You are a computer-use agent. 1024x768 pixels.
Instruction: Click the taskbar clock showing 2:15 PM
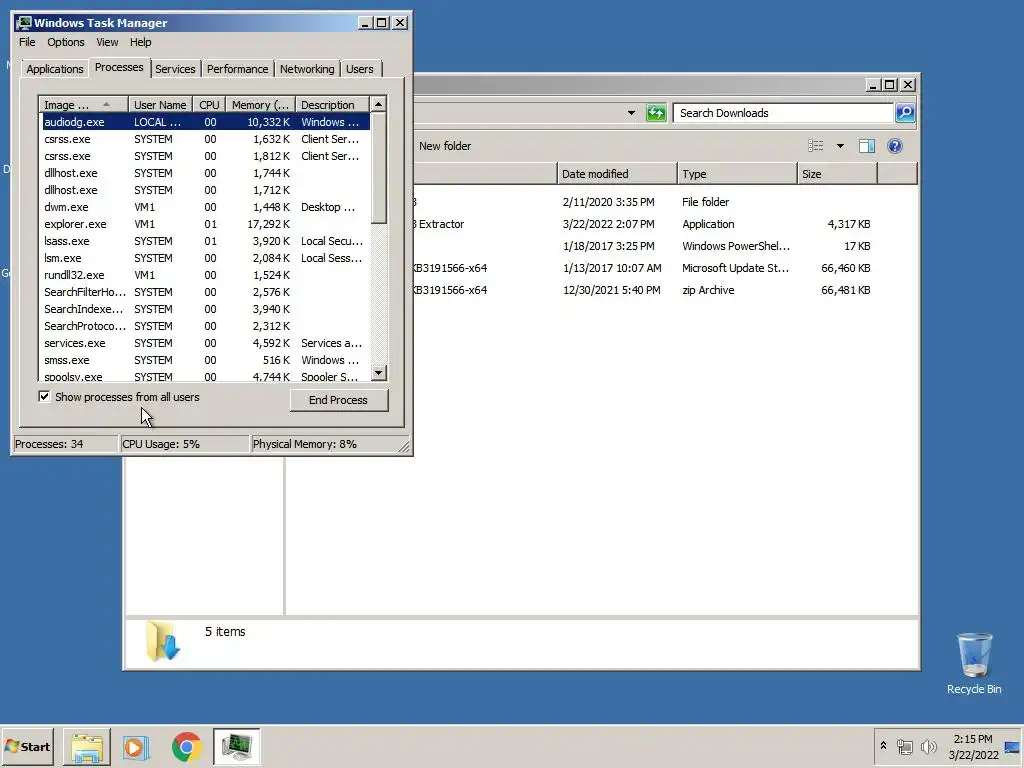pyautogui.click(x=973, y=746)
